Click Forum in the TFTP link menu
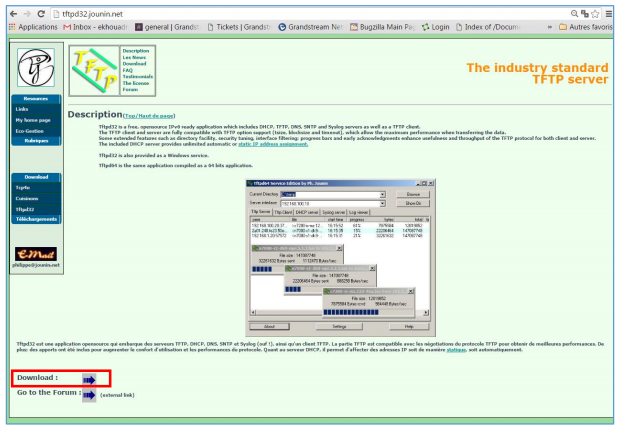The image size is (617, 432). pos(130,90)
